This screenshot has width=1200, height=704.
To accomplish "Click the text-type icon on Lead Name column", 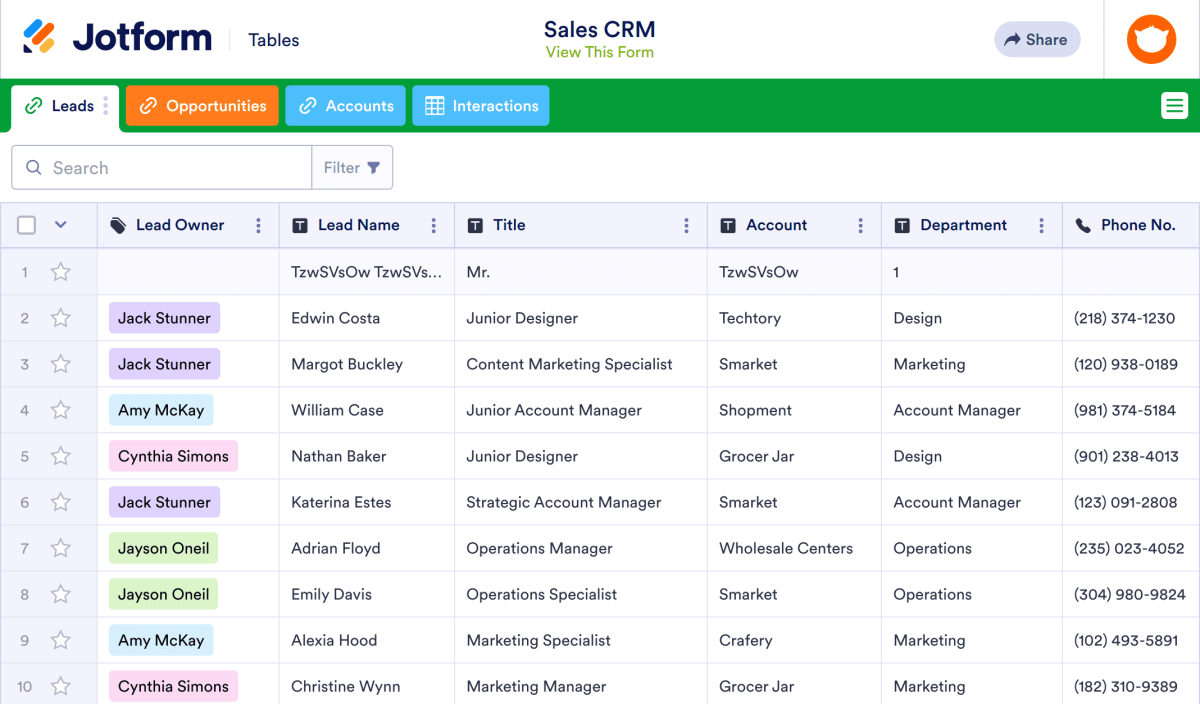I will click(299, 224).
